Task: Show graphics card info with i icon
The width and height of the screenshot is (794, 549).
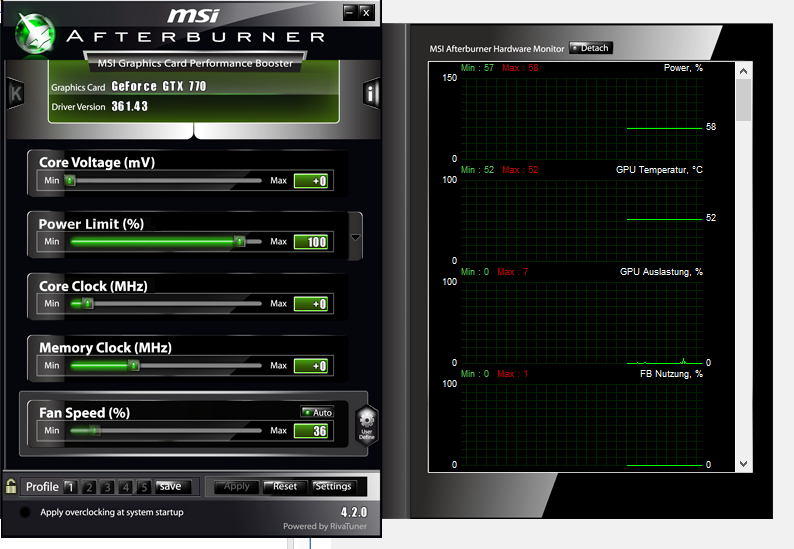Action: 371,93
